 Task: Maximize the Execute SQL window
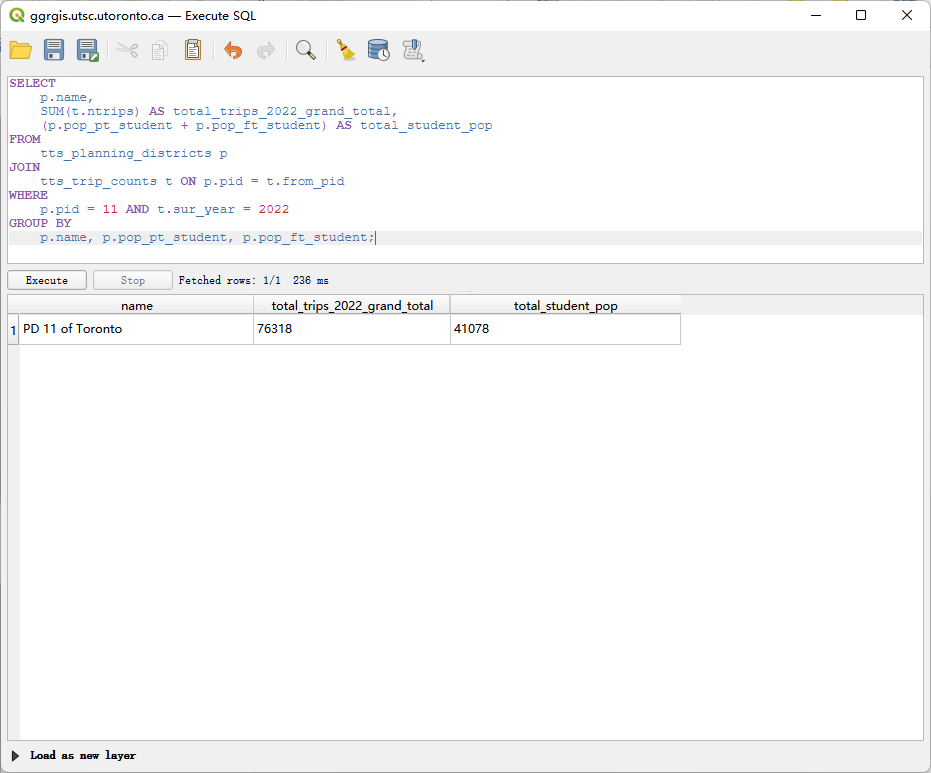coord(861,15)
